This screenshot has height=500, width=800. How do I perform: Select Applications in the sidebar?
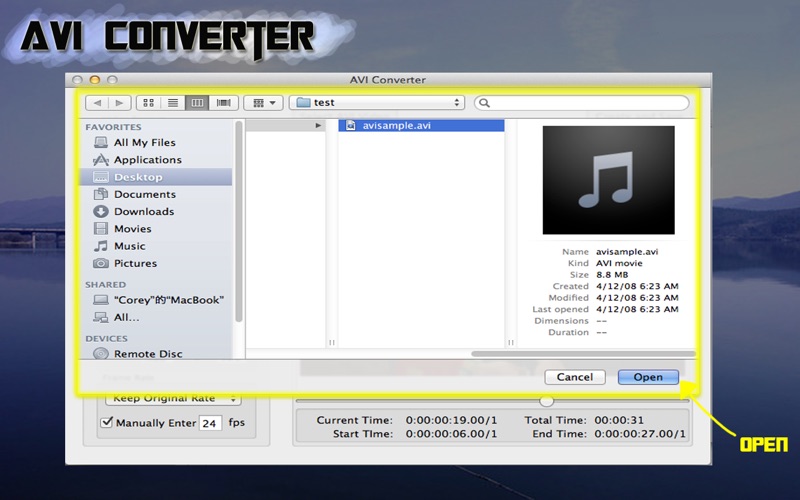156,160
